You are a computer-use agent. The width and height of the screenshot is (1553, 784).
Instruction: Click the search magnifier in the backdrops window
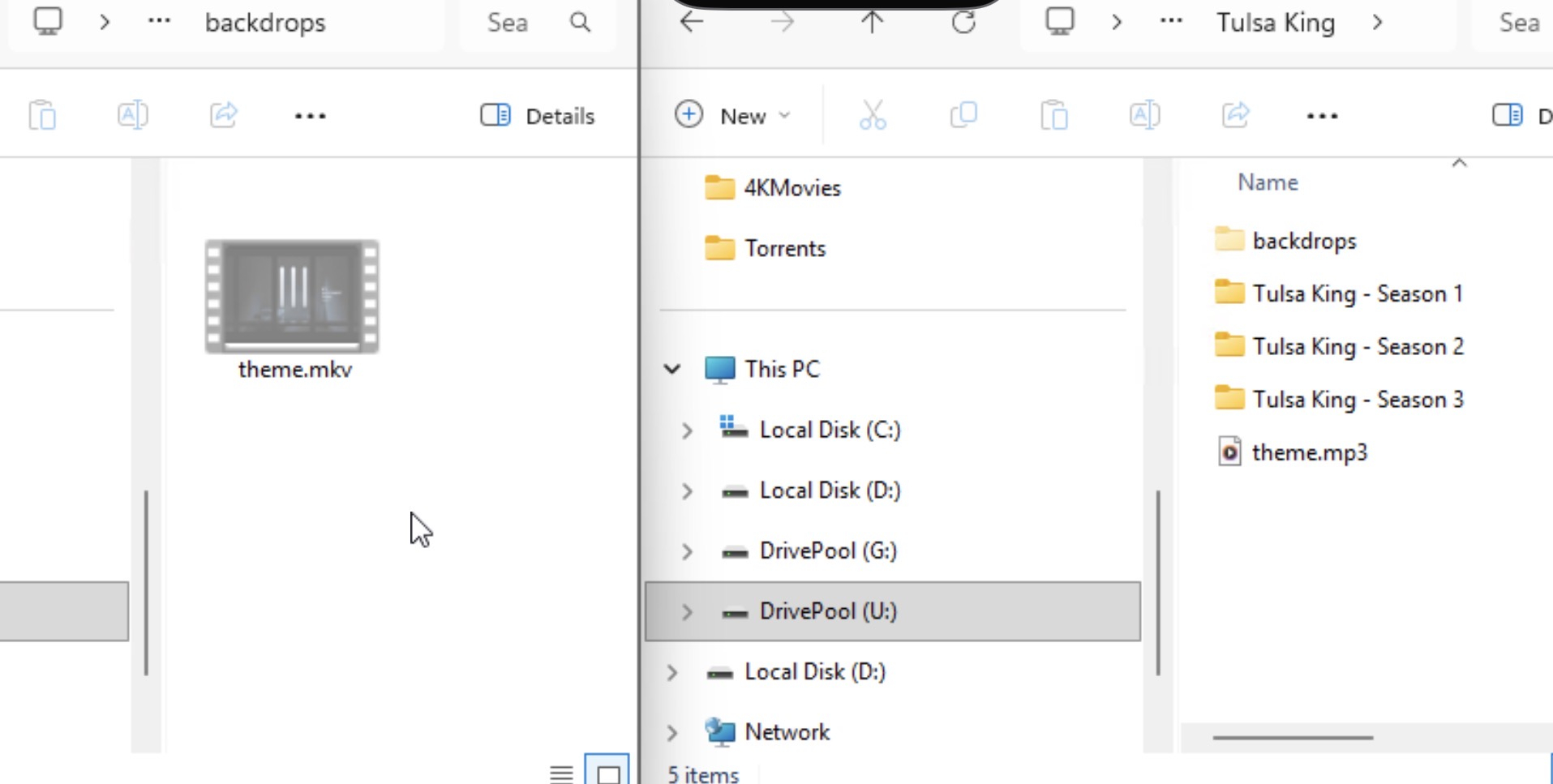click(580, 22)
